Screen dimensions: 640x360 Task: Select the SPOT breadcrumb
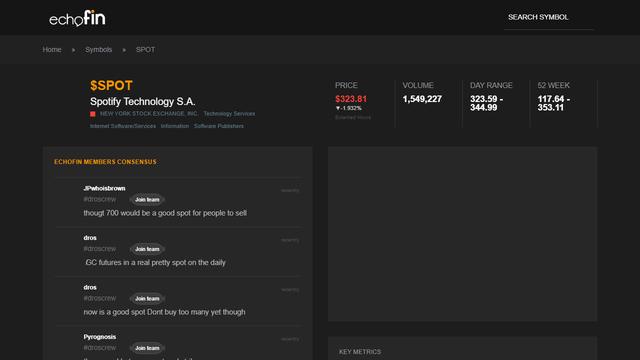tap(145, 49)
